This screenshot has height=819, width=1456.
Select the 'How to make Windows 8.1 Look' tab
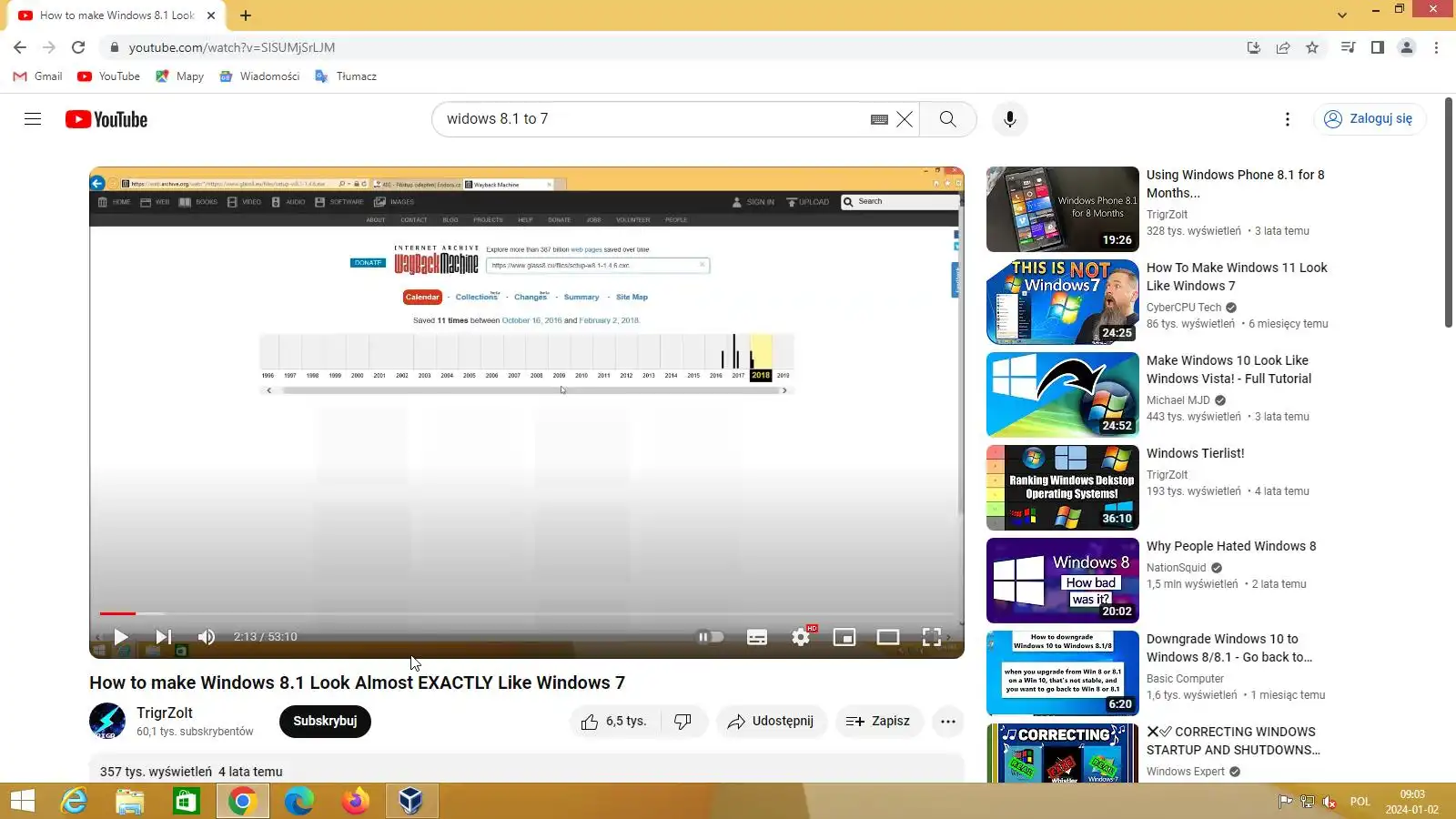(x=116, y=15)
